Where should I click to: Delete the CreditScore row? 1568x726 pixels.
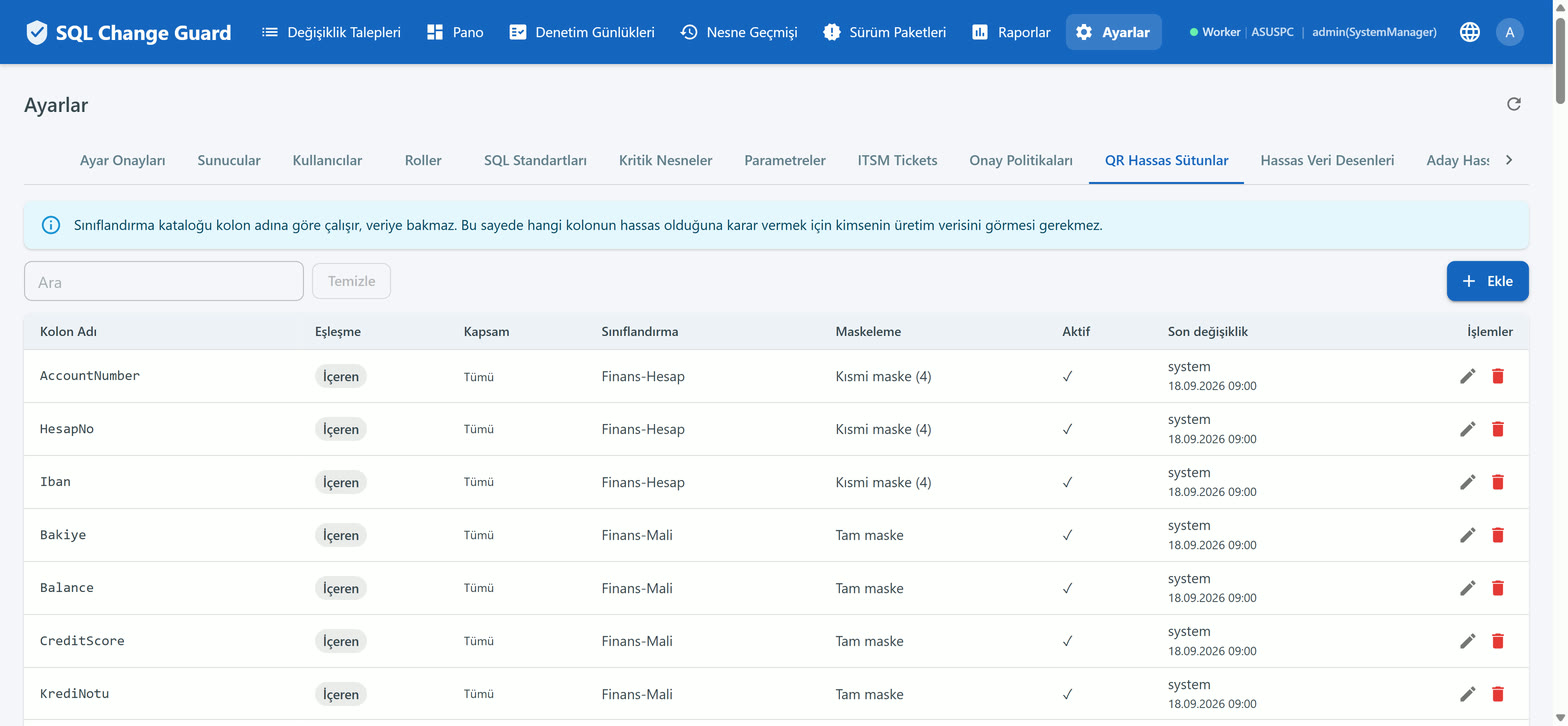pos(1497,641)
